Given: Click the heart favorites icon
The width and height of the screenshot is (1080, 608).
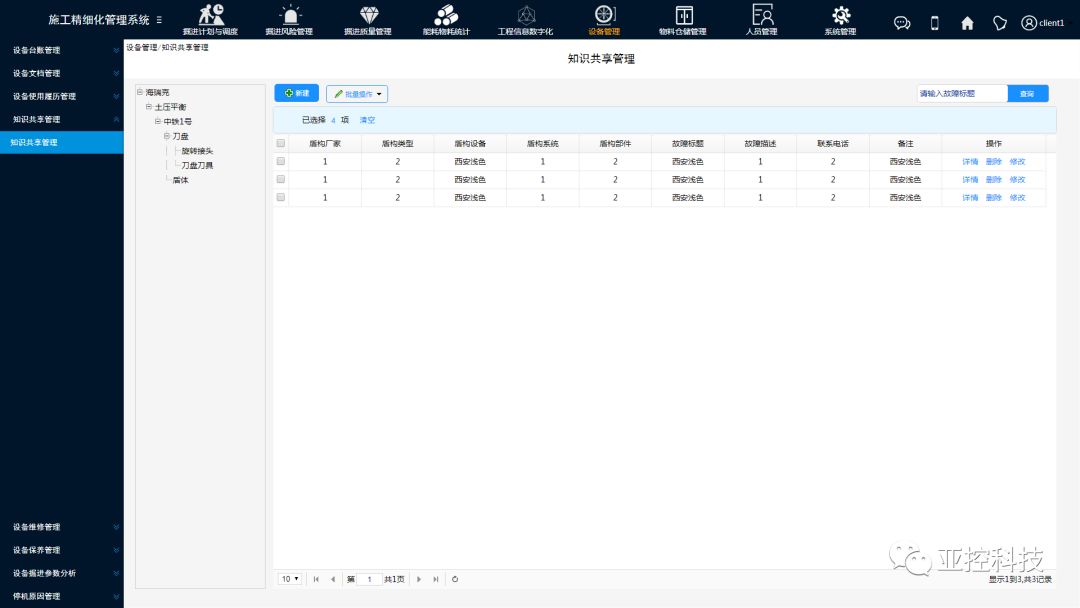Looking at the screenshot, I should pyautogui.click(x=999, y=23).
